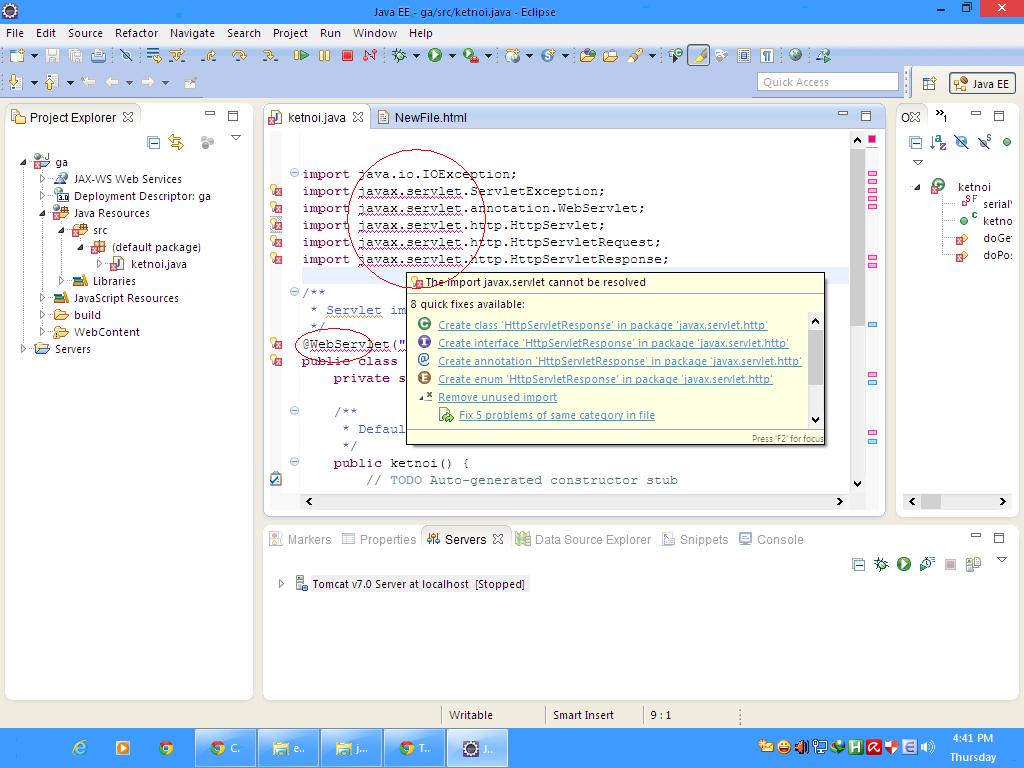The height and width of the screenshot is (768, 1024).
Task: Open the Navigate menu
Action: click(192, 33)
